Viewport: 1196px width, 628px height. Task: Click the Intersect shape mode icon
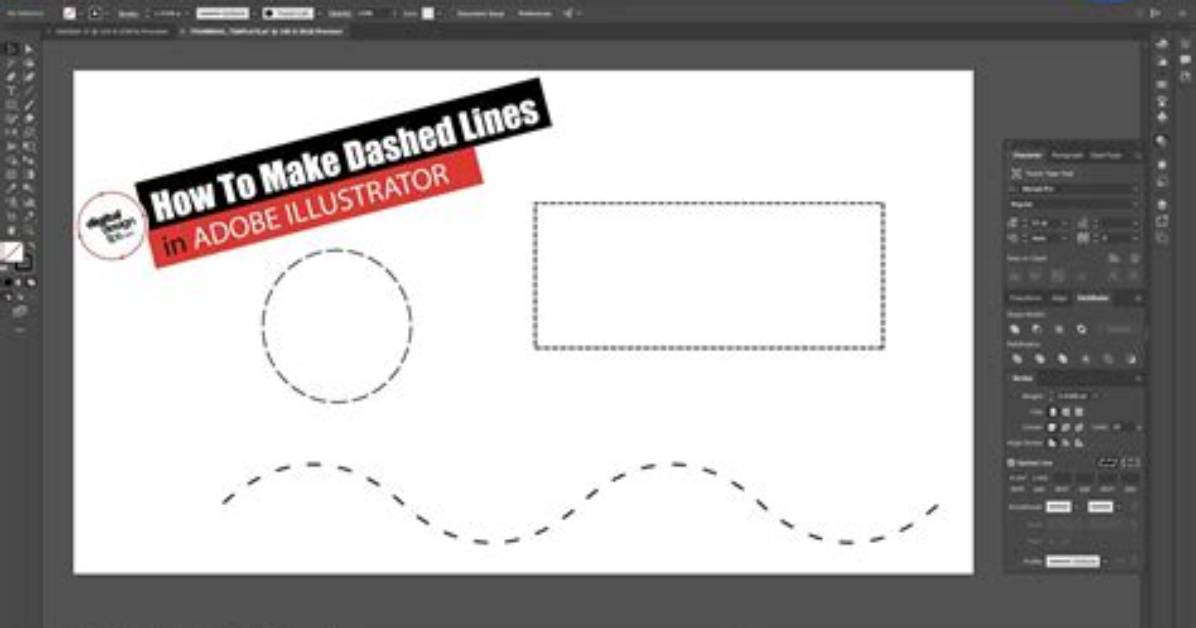click(1059, 329)
